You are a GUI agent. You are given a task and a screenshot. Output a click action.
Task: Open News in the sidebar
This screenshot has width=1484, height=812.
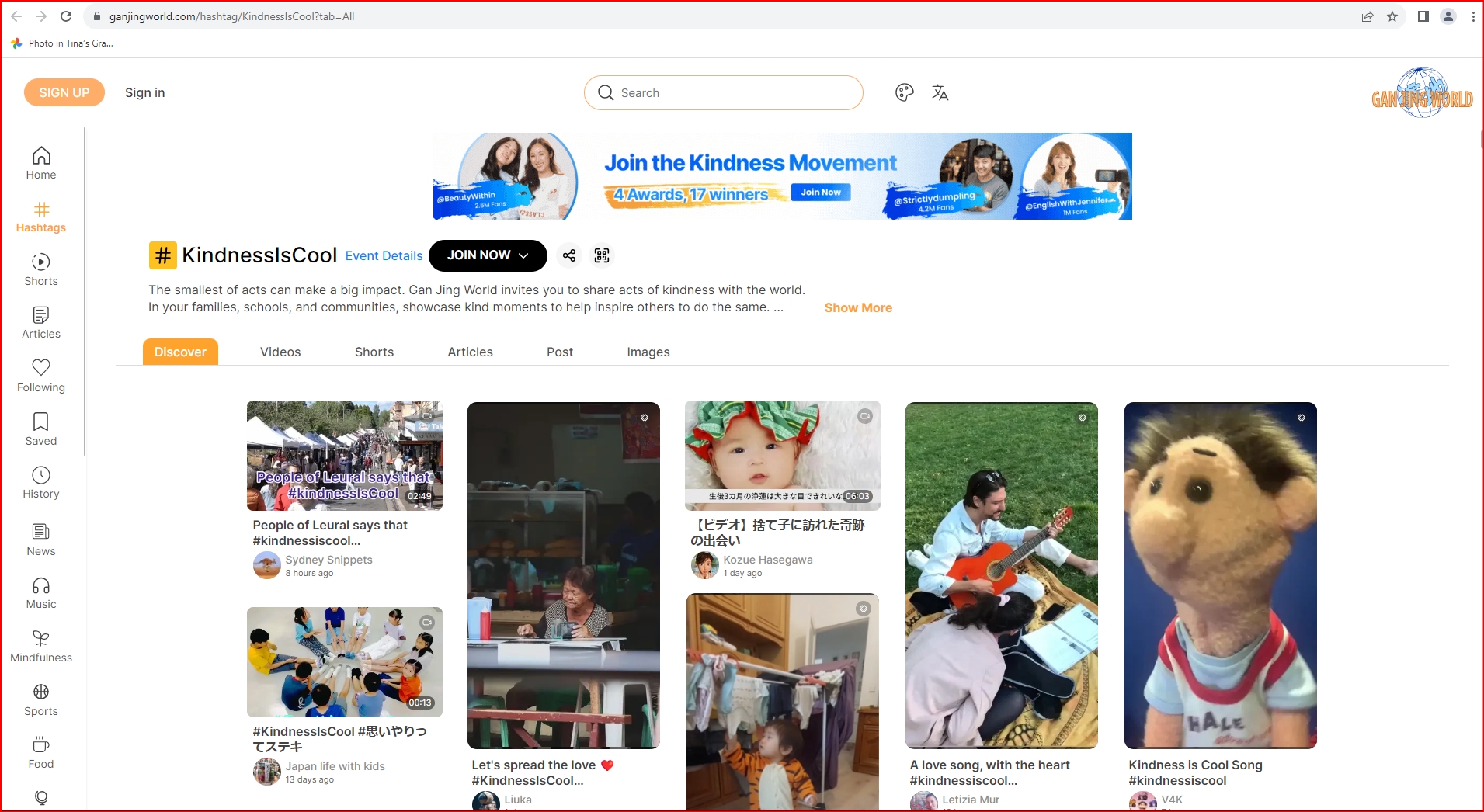41,540
